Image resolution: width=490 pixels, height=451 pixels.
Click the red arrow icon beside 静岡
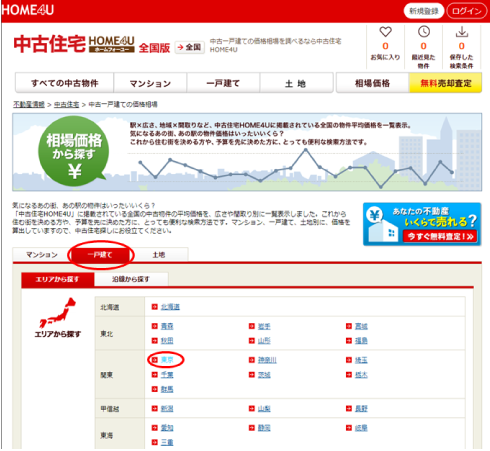(x=252, y=428)
